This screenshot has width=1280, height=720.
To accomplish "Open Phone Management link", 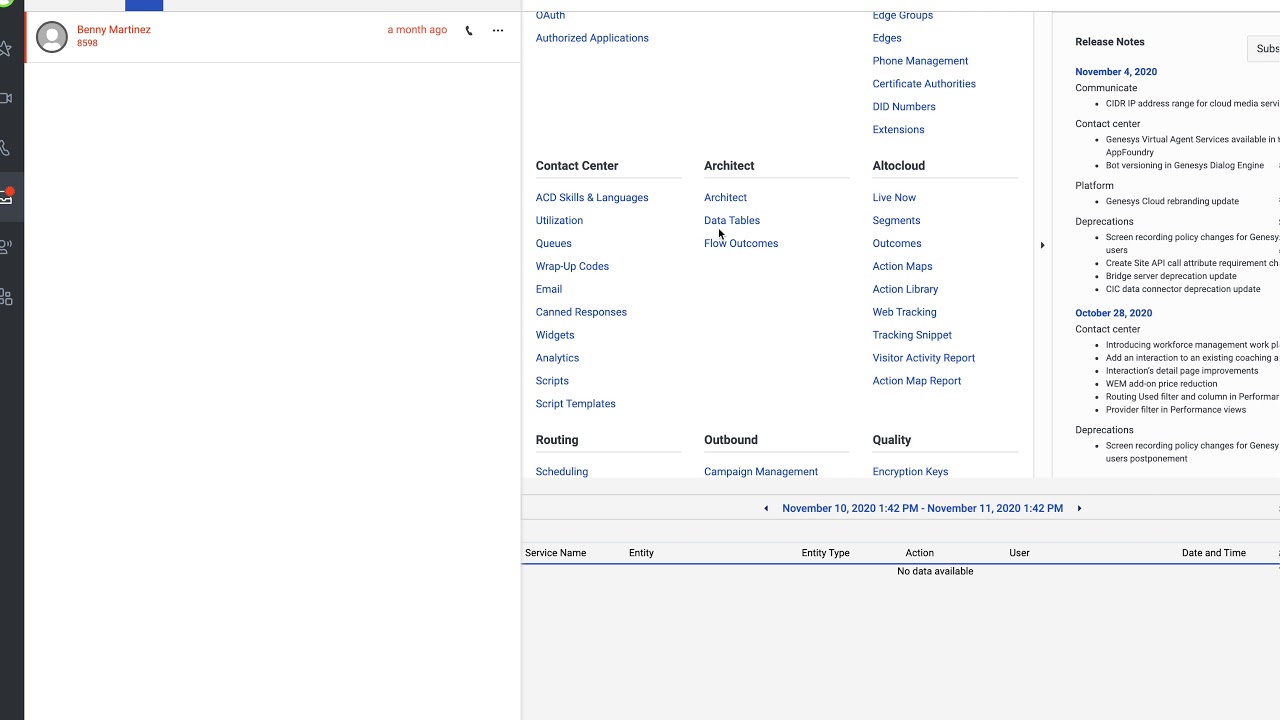I will [x=920, y=61].
